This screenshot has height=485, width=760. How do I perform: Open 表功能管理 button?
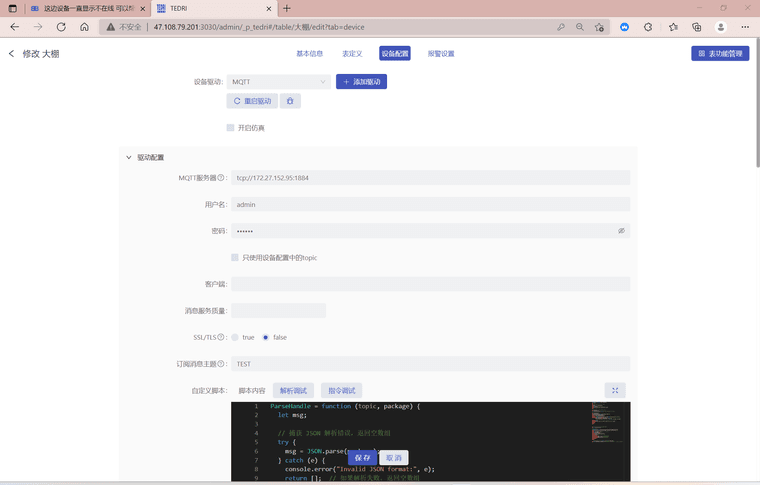(720, 53)
